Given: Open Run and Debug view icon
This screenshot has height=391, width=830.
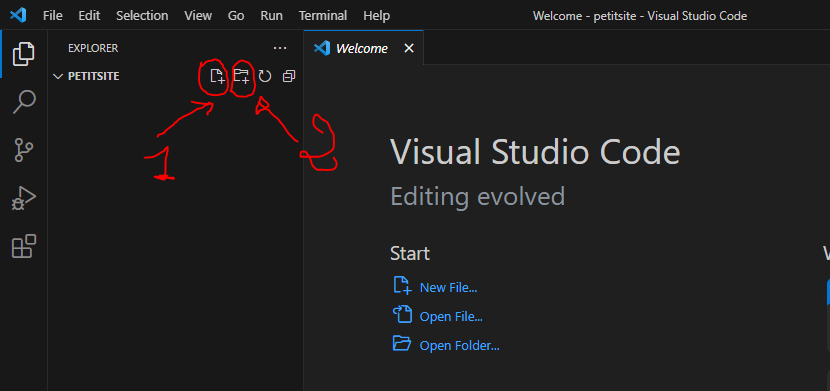Looking at the screenshot, I should pyautogui.click(x=24, y=198).
